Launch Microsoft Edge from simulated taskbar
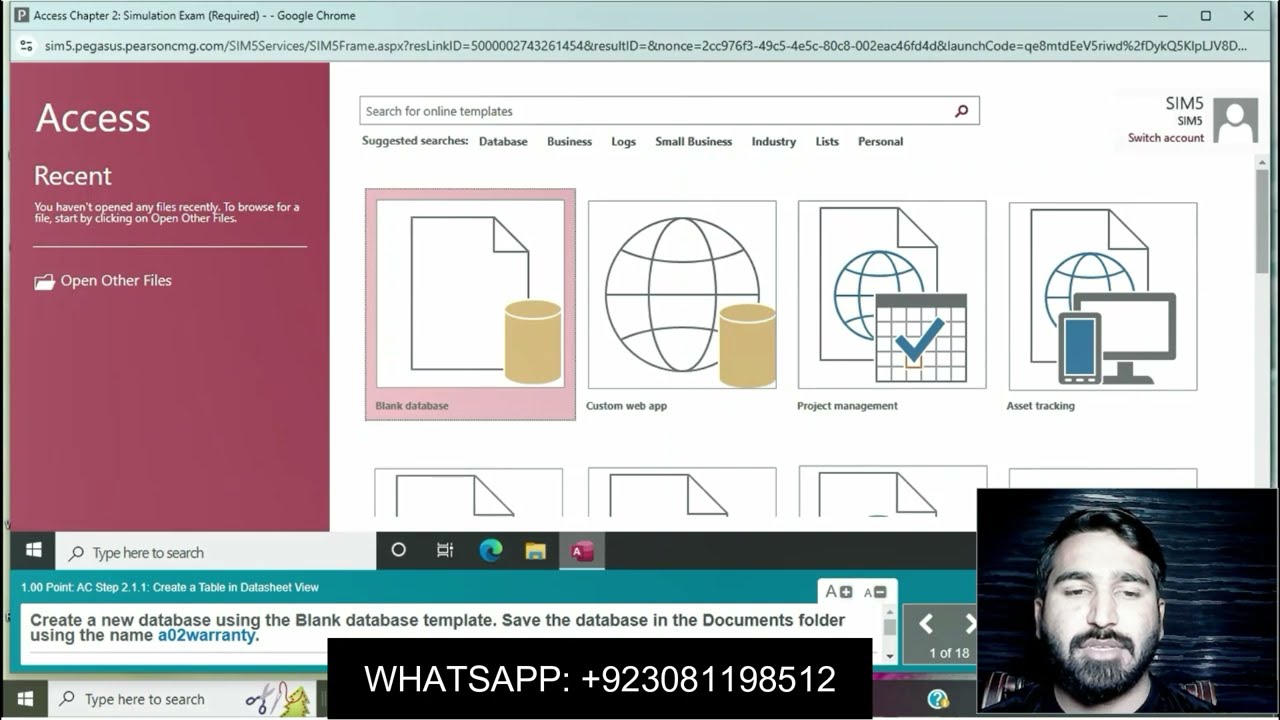This screenshot has width=1280, height=720. 490,550
